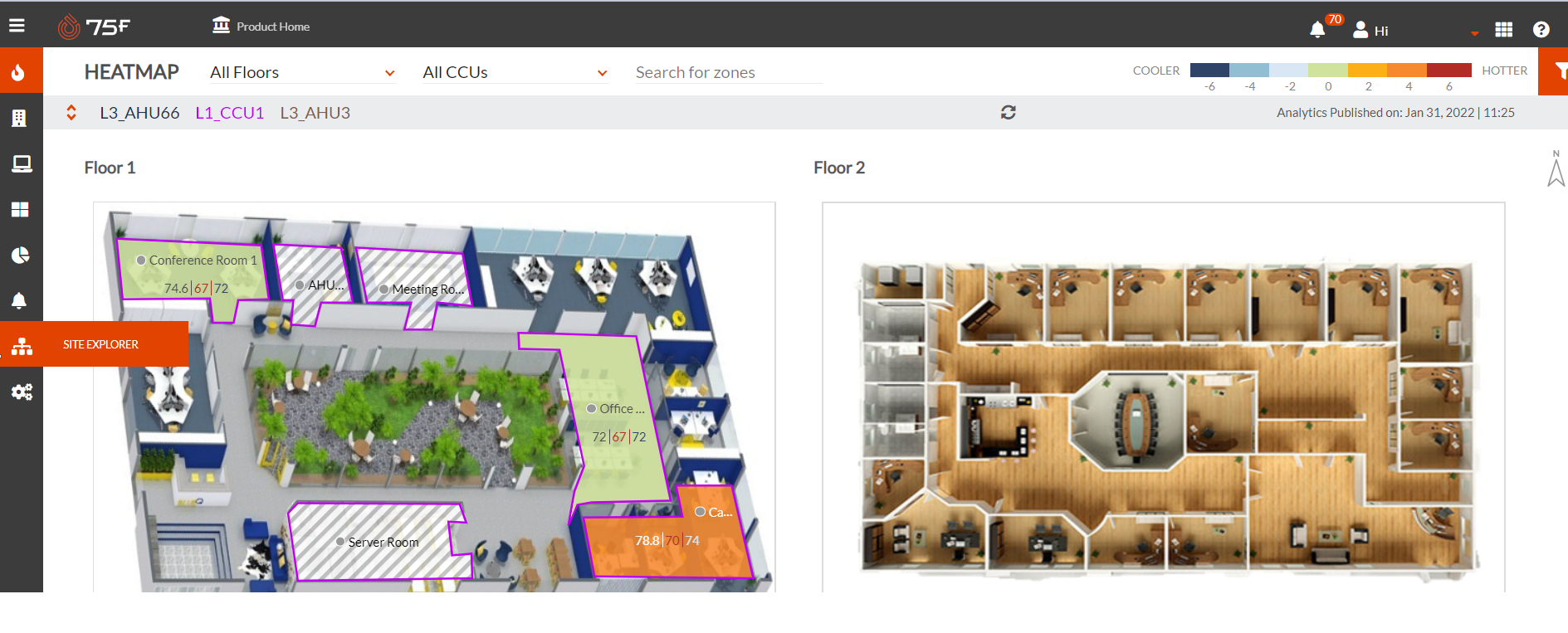This screenshot has width=1568, height=633.
Task: Click the green 0 legend swatch
Action: click(x=1328, y=71)
